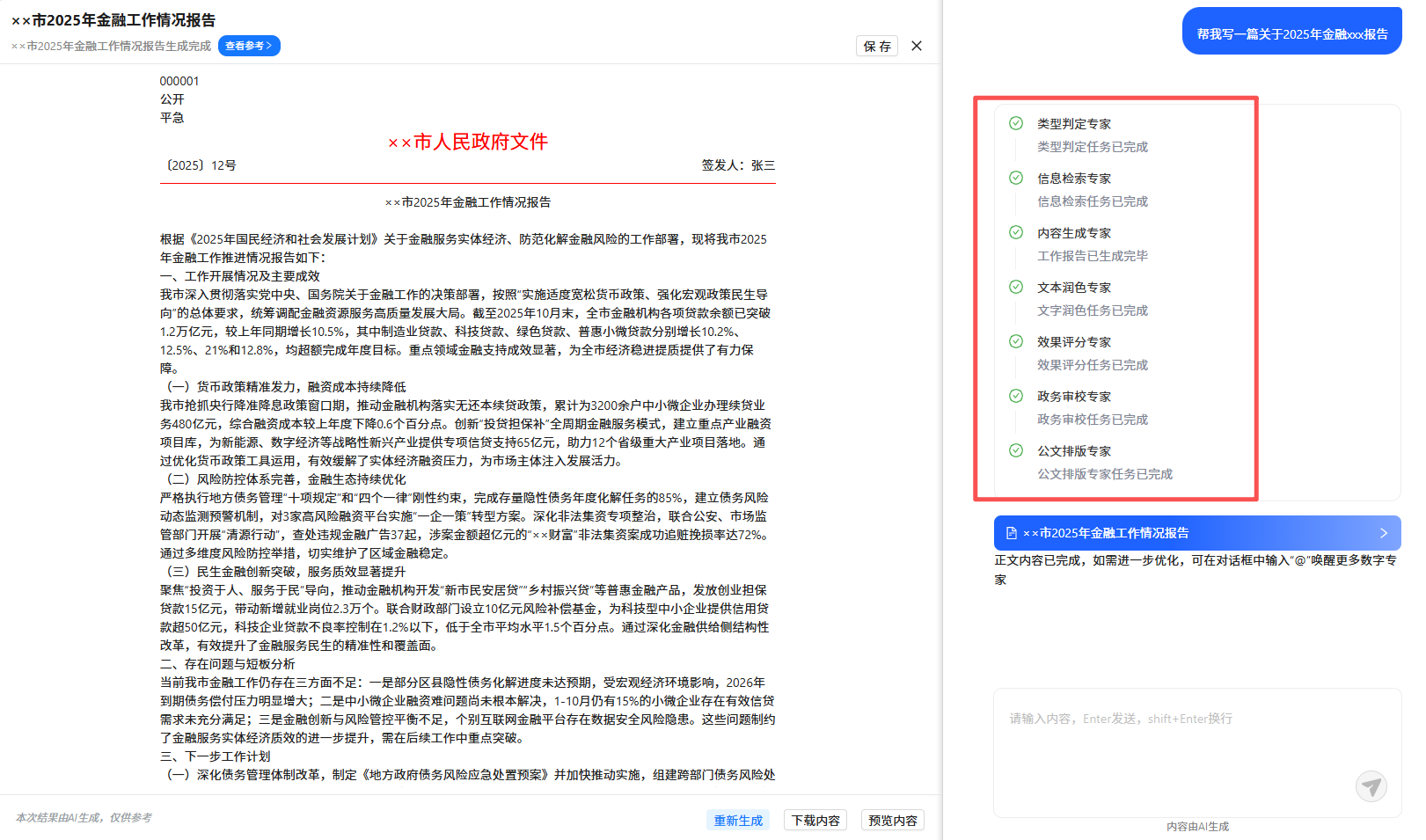
Task: Open 预览内容 preview
Action: coord(892,820)
